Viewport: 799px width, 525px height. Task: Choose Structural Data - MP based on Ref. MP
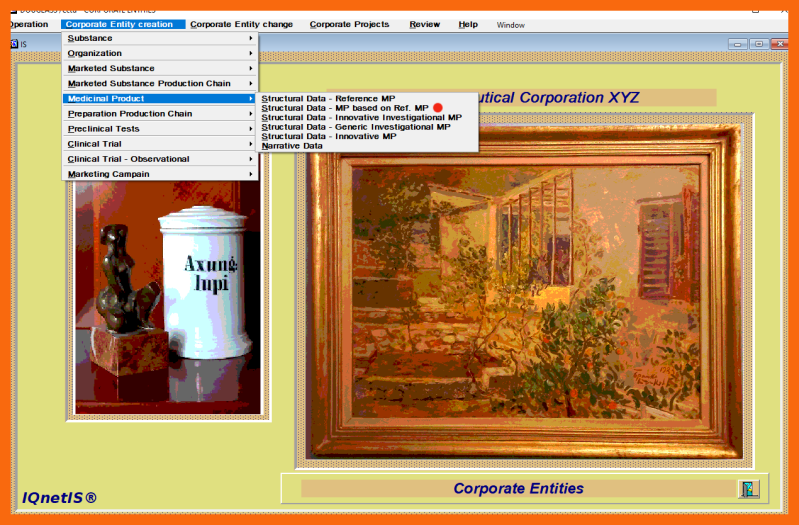coord(368,108)
